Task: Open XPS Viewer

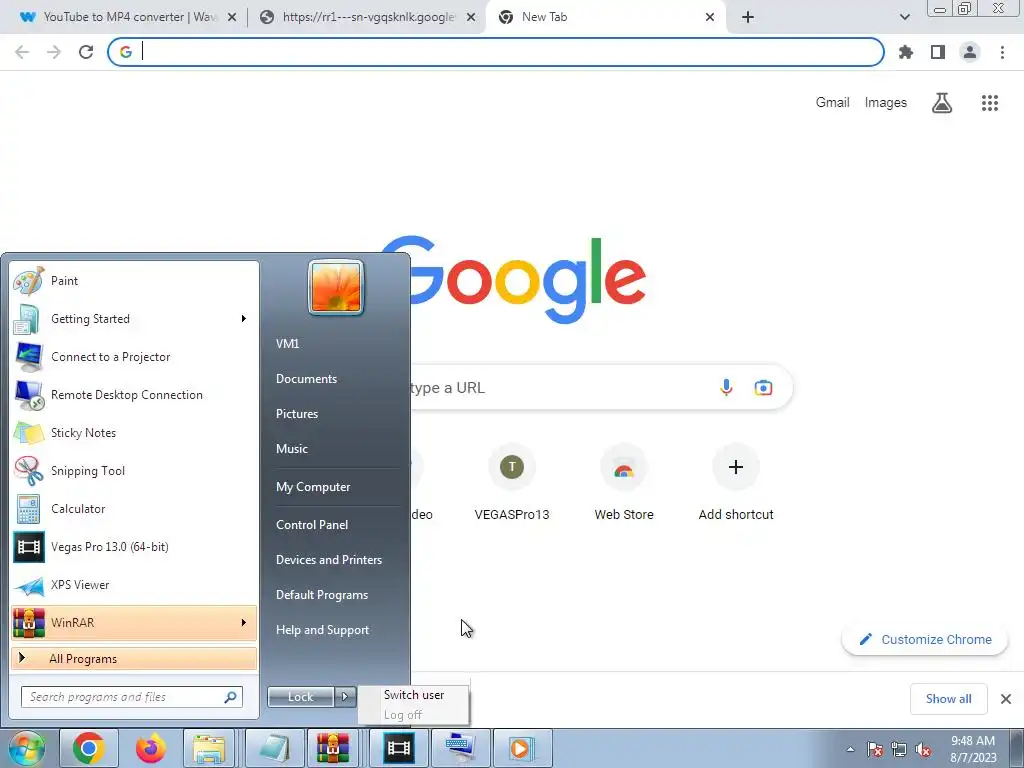Action: pyautogui.click(x=134, y=584)
